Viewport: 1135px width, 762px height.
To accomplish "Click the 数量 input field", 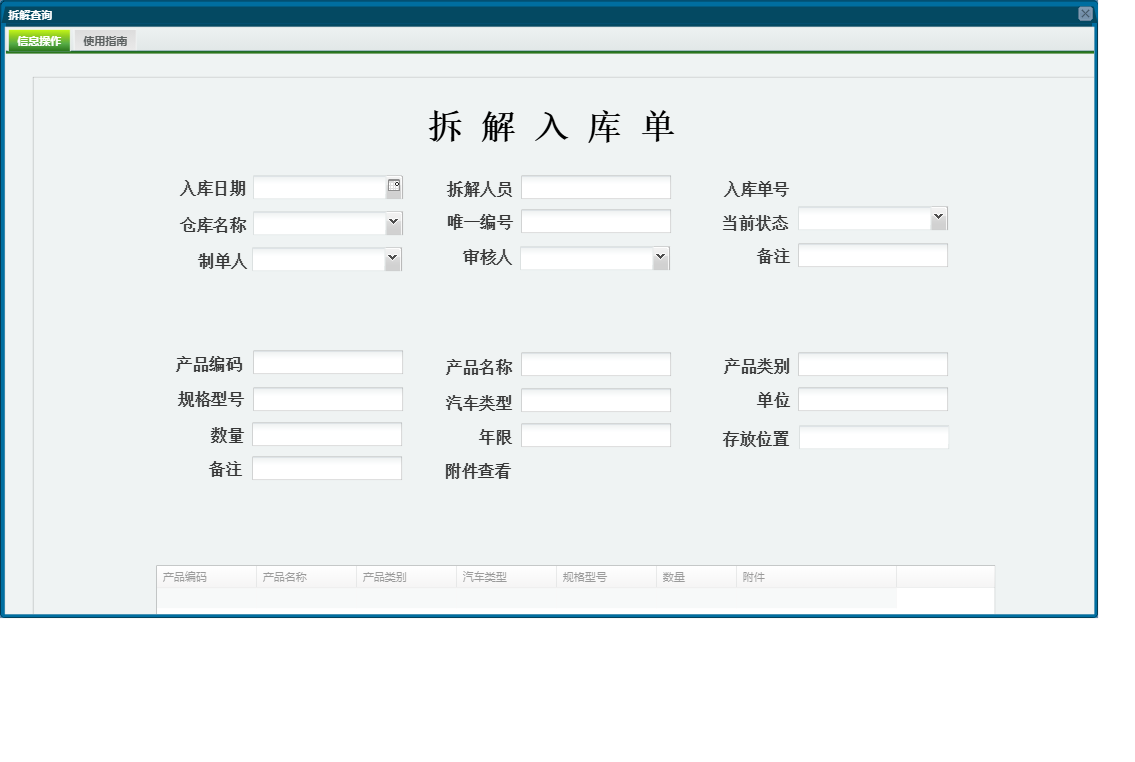I will tap(328, 433).
